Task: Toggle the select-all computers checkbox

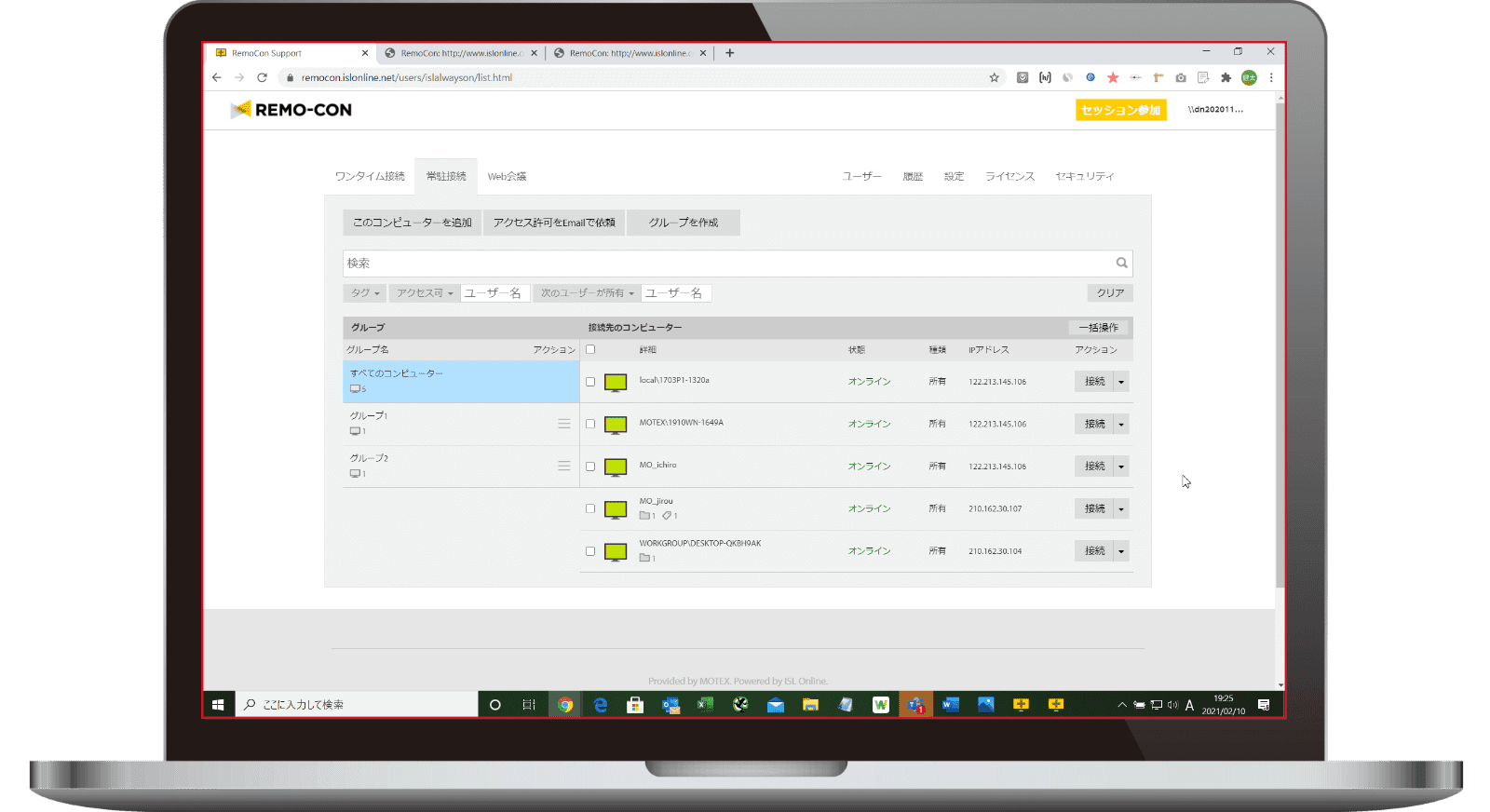Action: click(x=590, y=349)
